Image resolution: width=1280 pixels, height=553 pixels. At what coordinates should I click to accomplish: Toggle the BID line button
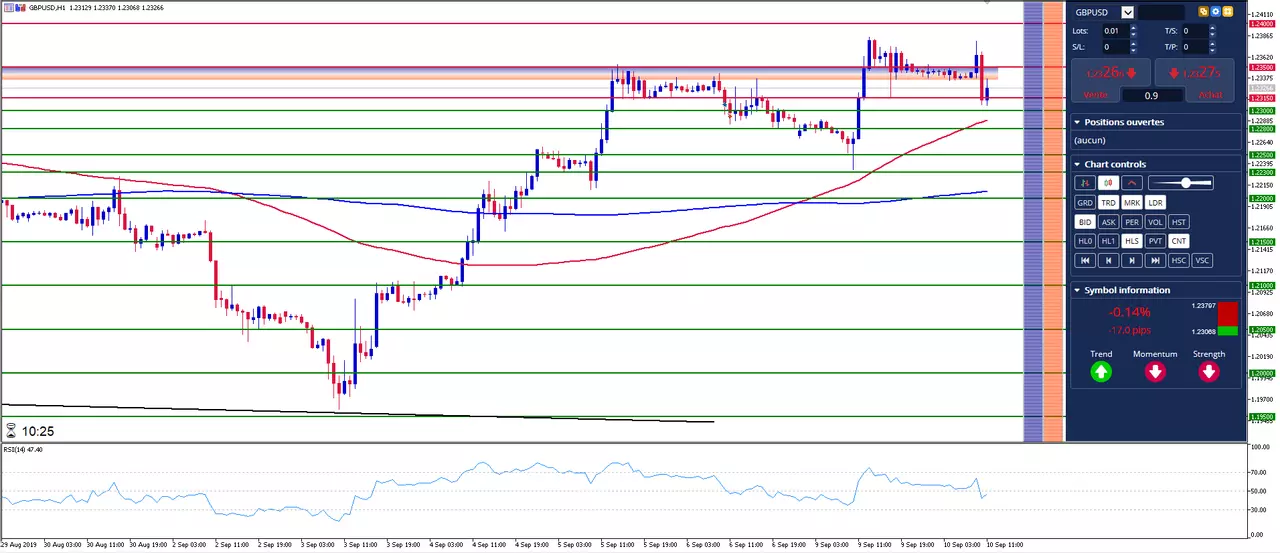pos(1085,222)
